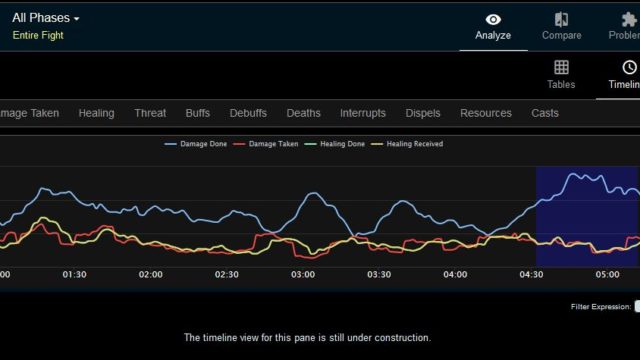Switch to the Tables grid icon
Screen dimensions: 640x360
pyautogui.click(x=561, y=67)
